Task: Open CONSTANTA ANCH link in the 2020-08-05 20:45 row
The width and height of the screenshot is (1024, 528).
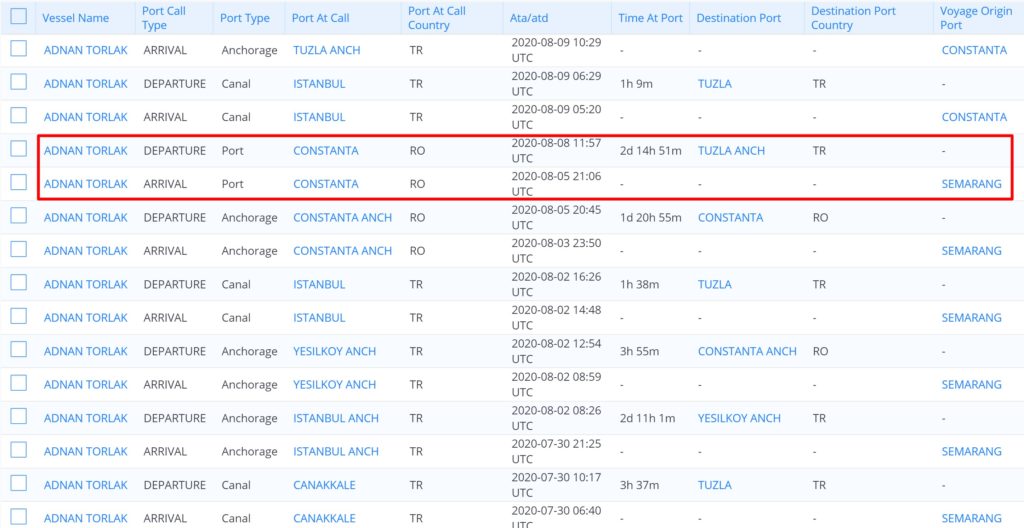Action: click(x=342, y=217)
